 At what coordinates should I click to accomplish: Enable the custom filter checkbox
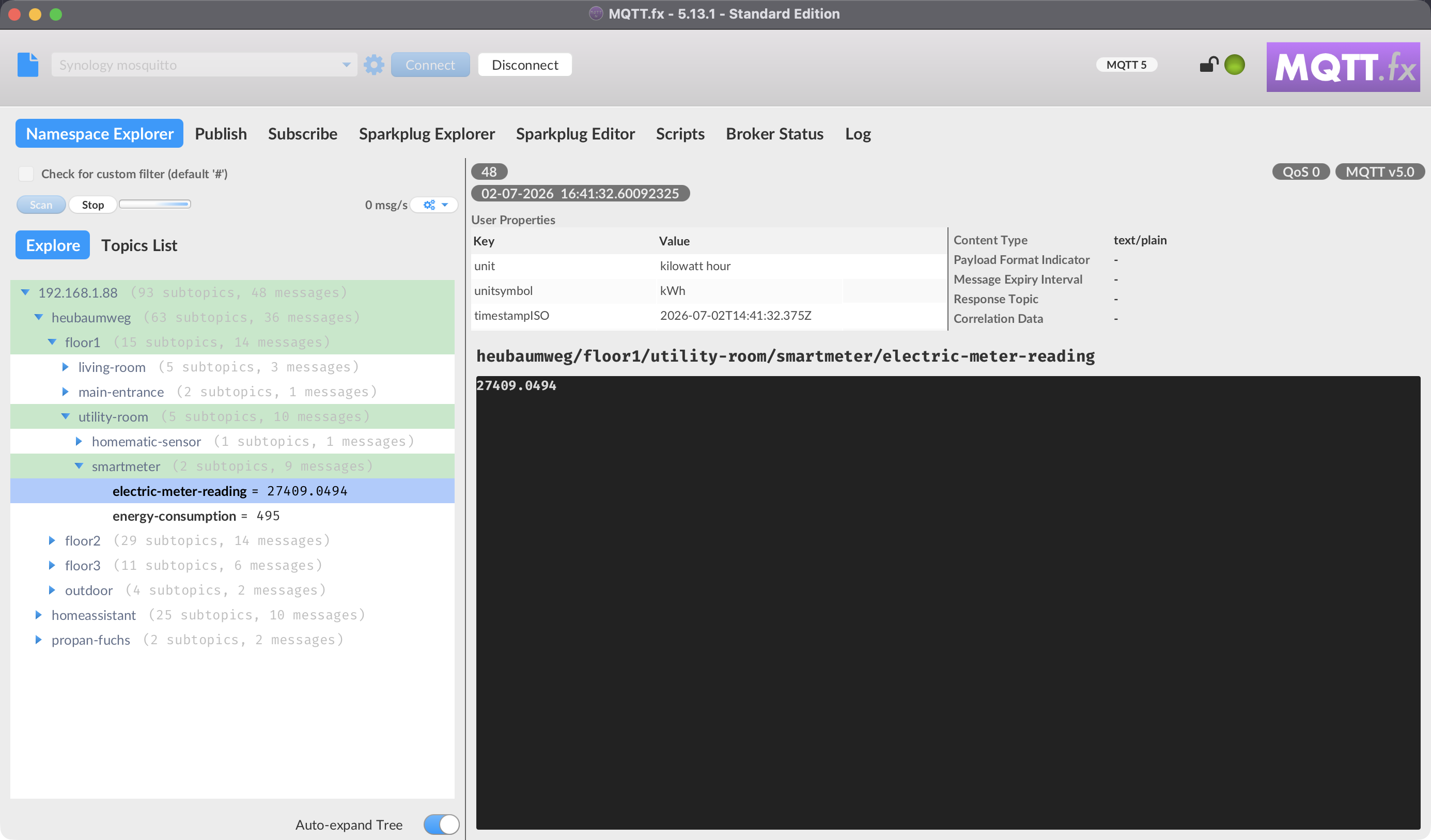(x=26, y=174)
